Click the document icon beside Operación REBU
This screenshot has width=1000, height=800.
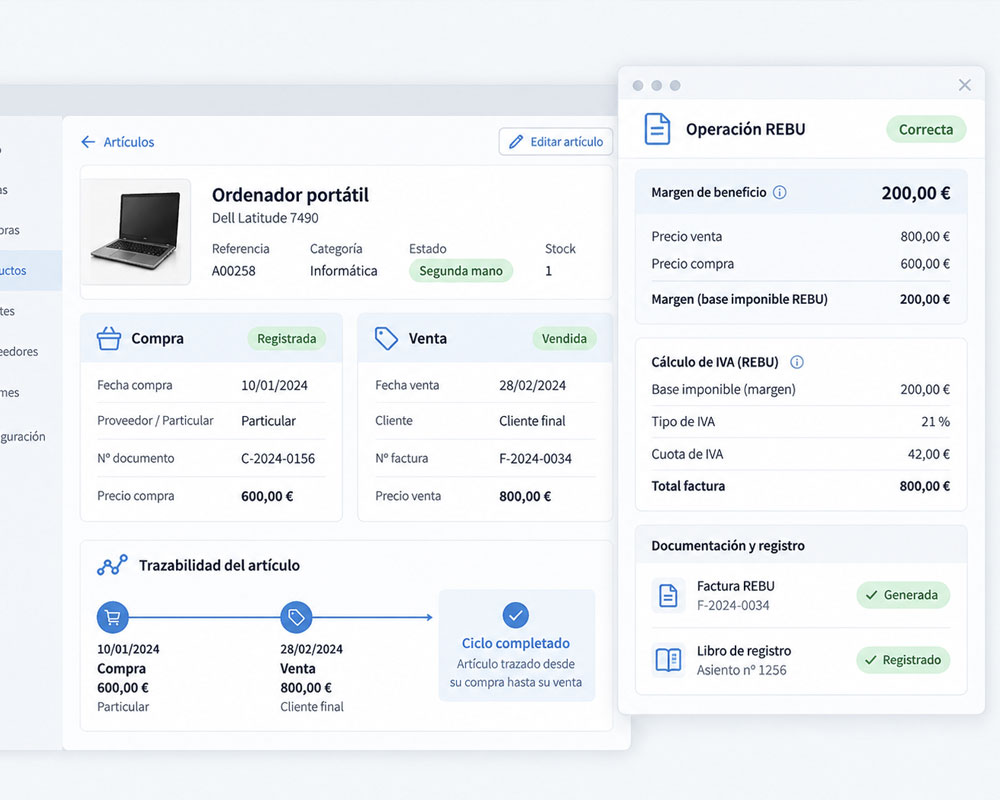[657, 129]
